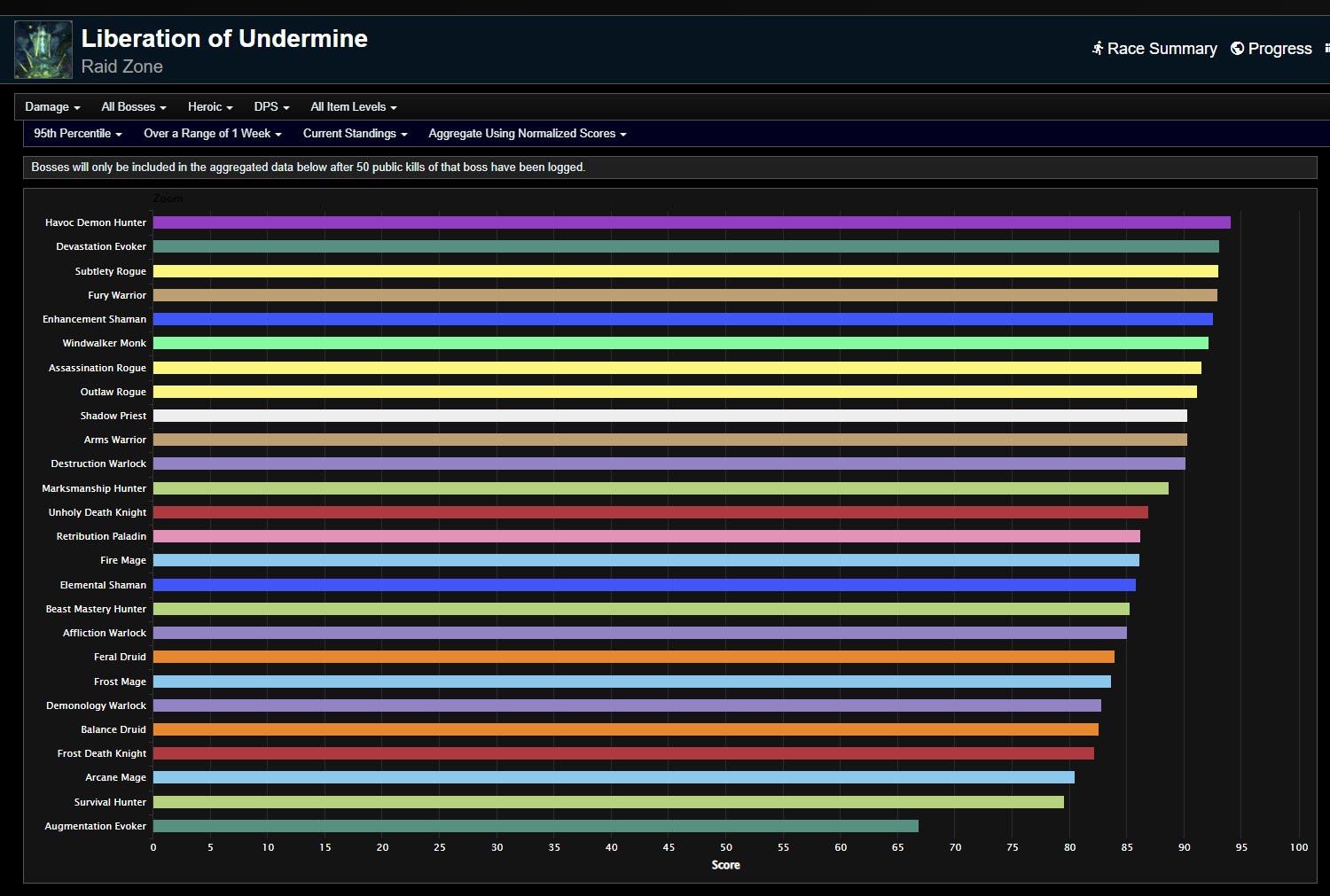The height and width of the screenshot is (896, 1330).
Task: Click the globe icon next to Progress
Action: [1238, 49]
